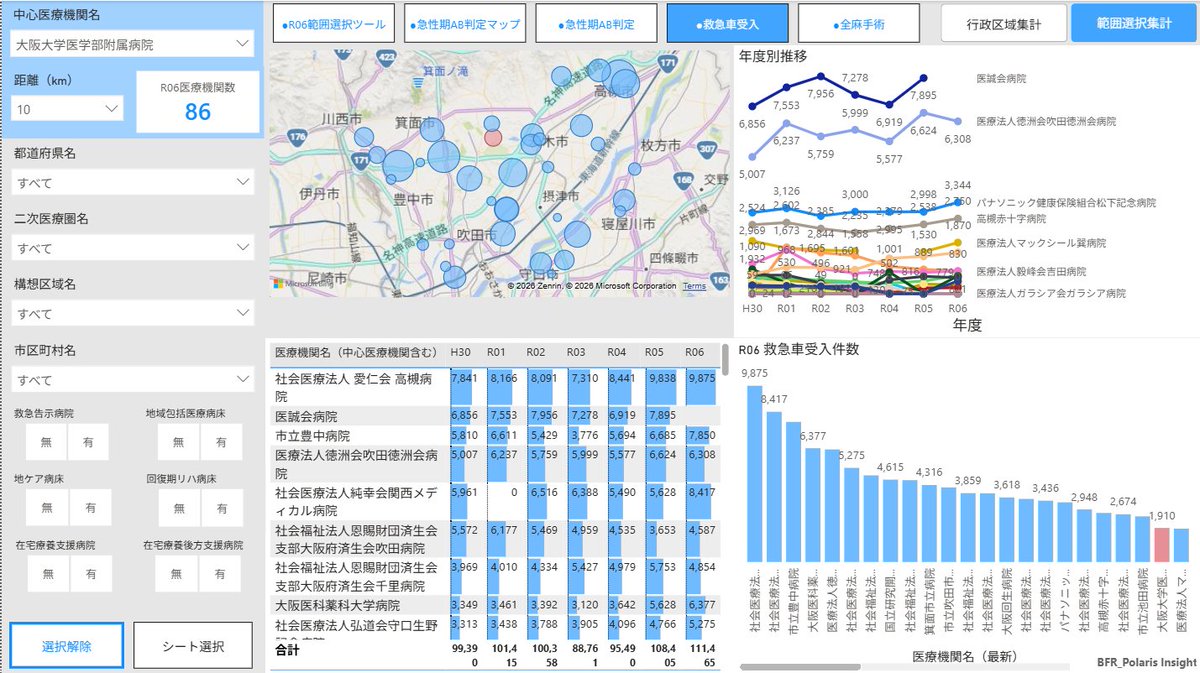Click the 医療法人徳洲会吹田徳洲会病院 line label
Viewport: 1200px width, 673px height.
point(1047,121)
